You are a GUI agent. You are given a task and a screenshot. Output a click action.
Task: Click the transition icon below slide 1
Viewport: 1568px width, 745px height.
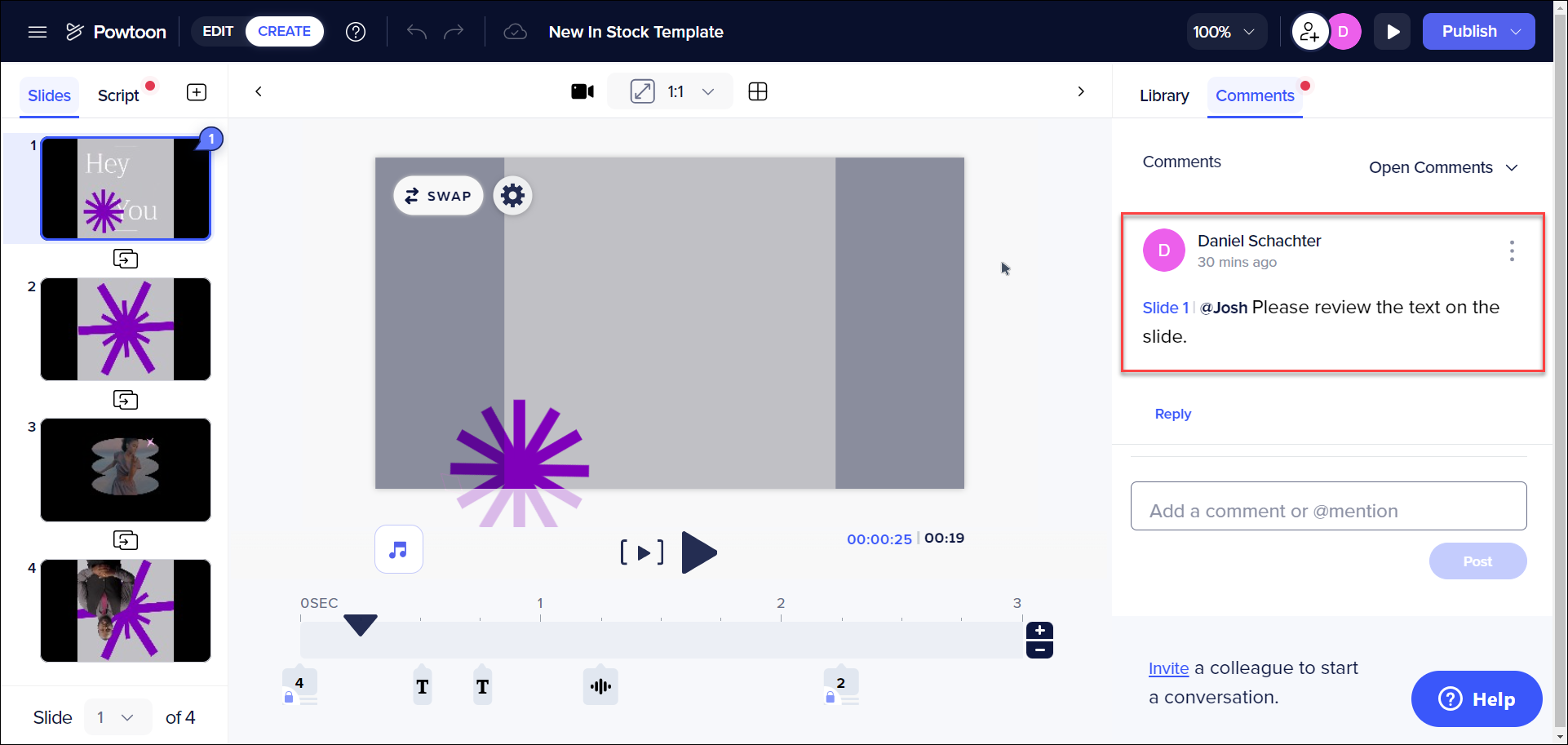[126, 259]
